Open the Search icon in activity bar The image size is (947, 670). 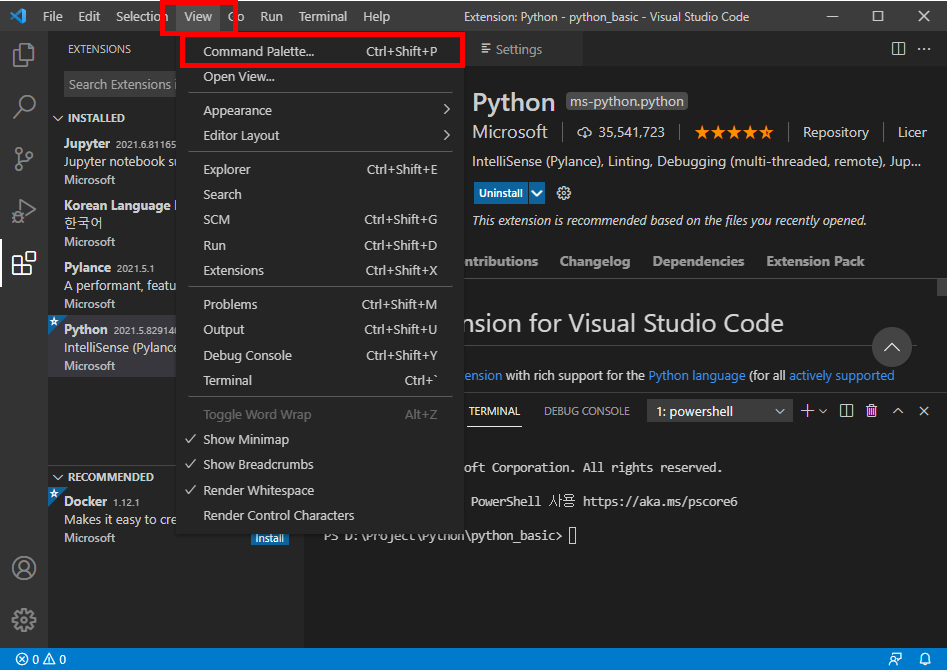click(24, 106)
